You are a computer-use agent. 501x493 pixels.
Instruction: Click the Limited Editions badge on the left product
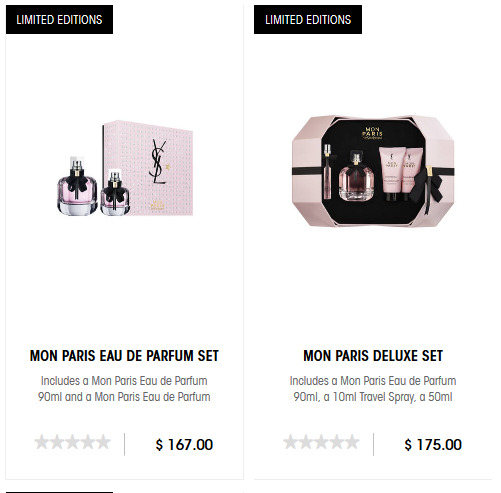(59, 19)
